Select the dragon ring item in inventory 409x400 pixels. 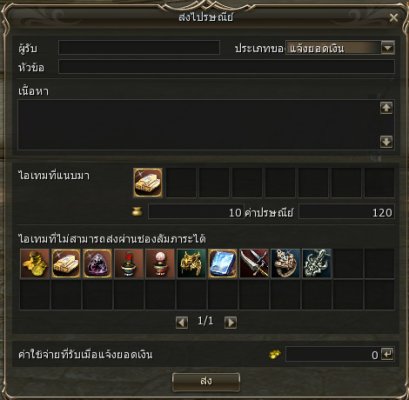[x=286, y=263]
